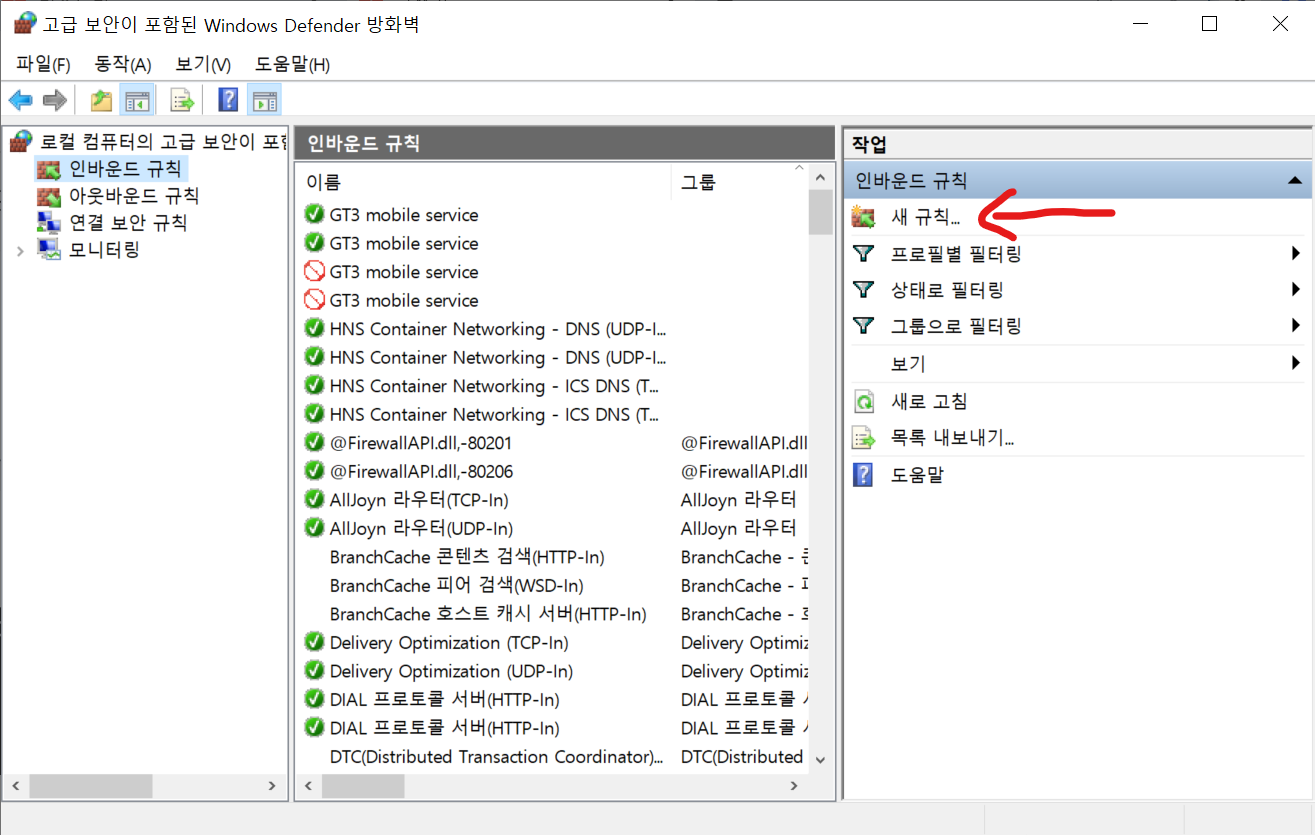Click the 도움말 help icon in action pane
The image size is (1315, 835).
863,475
